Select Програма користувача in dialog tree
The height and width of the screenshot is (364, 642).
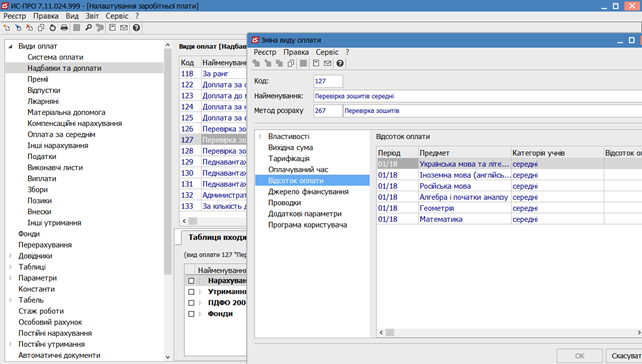pos(307,225)
